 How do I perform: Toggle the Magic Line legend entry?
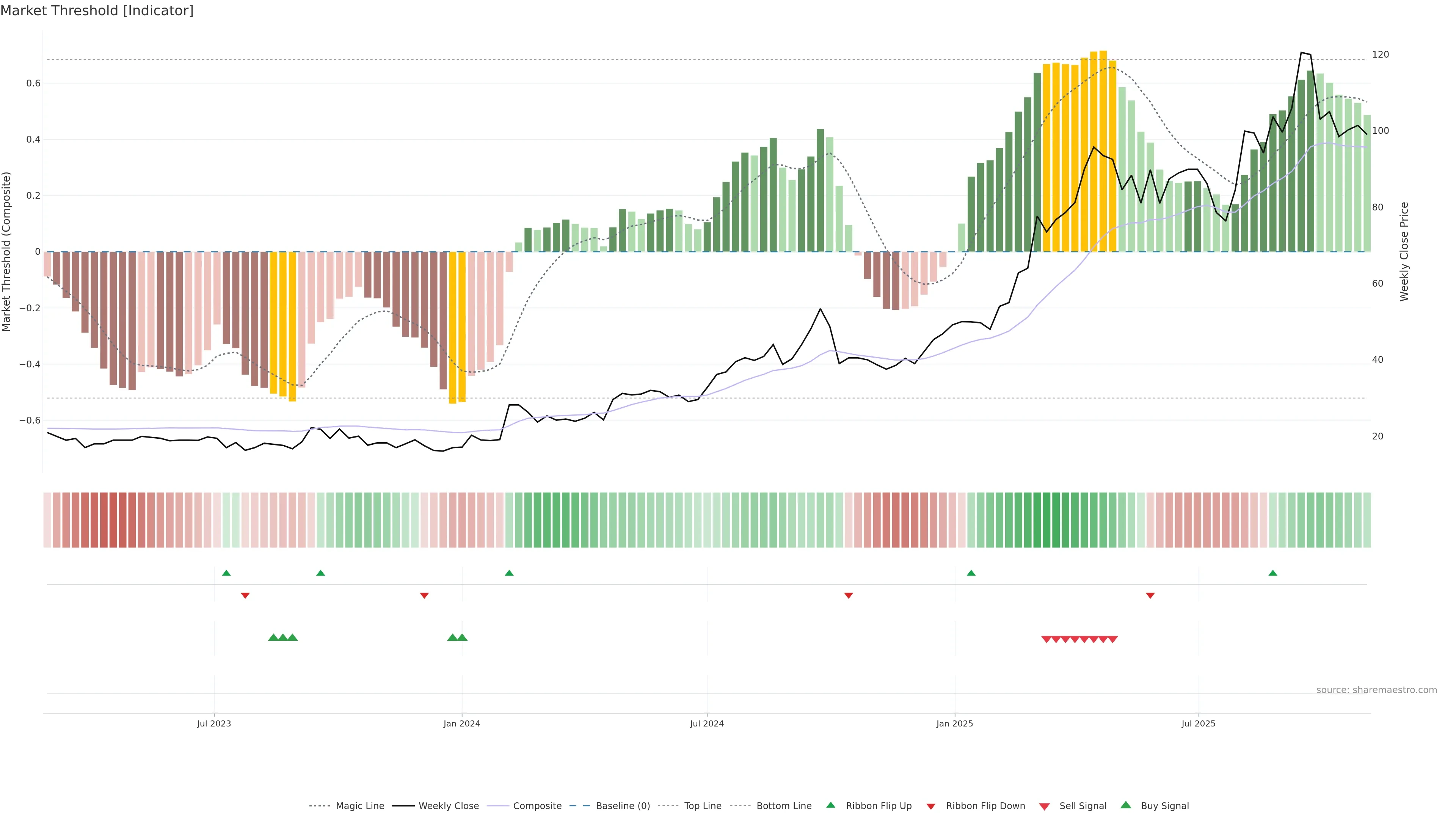(x=359, y=806)
